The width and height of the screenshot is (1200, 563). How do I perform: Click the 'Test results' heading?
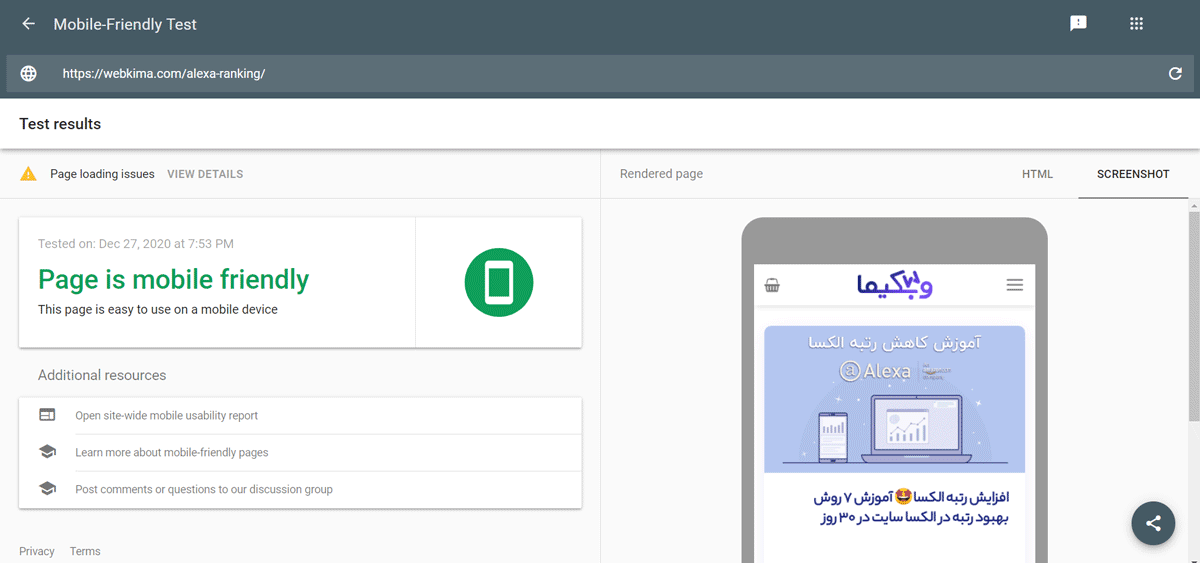[x=60, y=124]
